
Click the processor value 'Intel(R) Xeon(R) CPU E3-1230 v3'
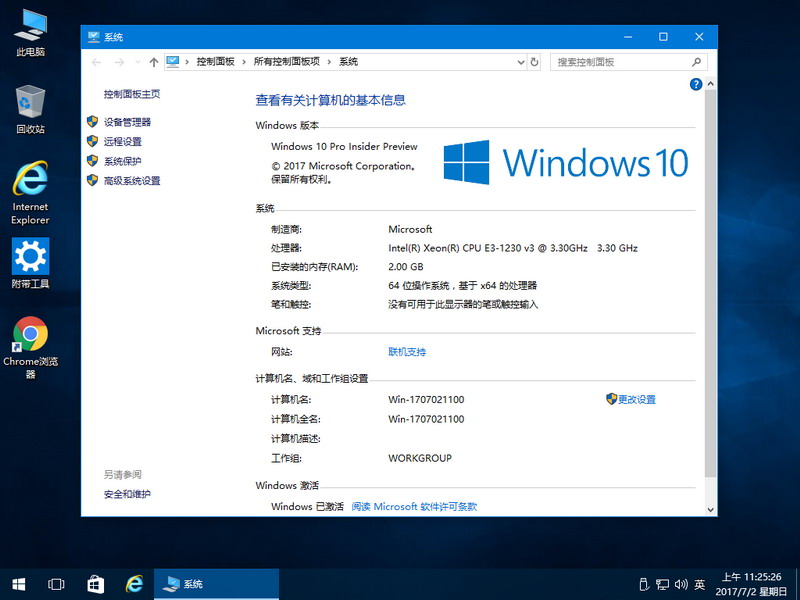[x=461, y=248]
